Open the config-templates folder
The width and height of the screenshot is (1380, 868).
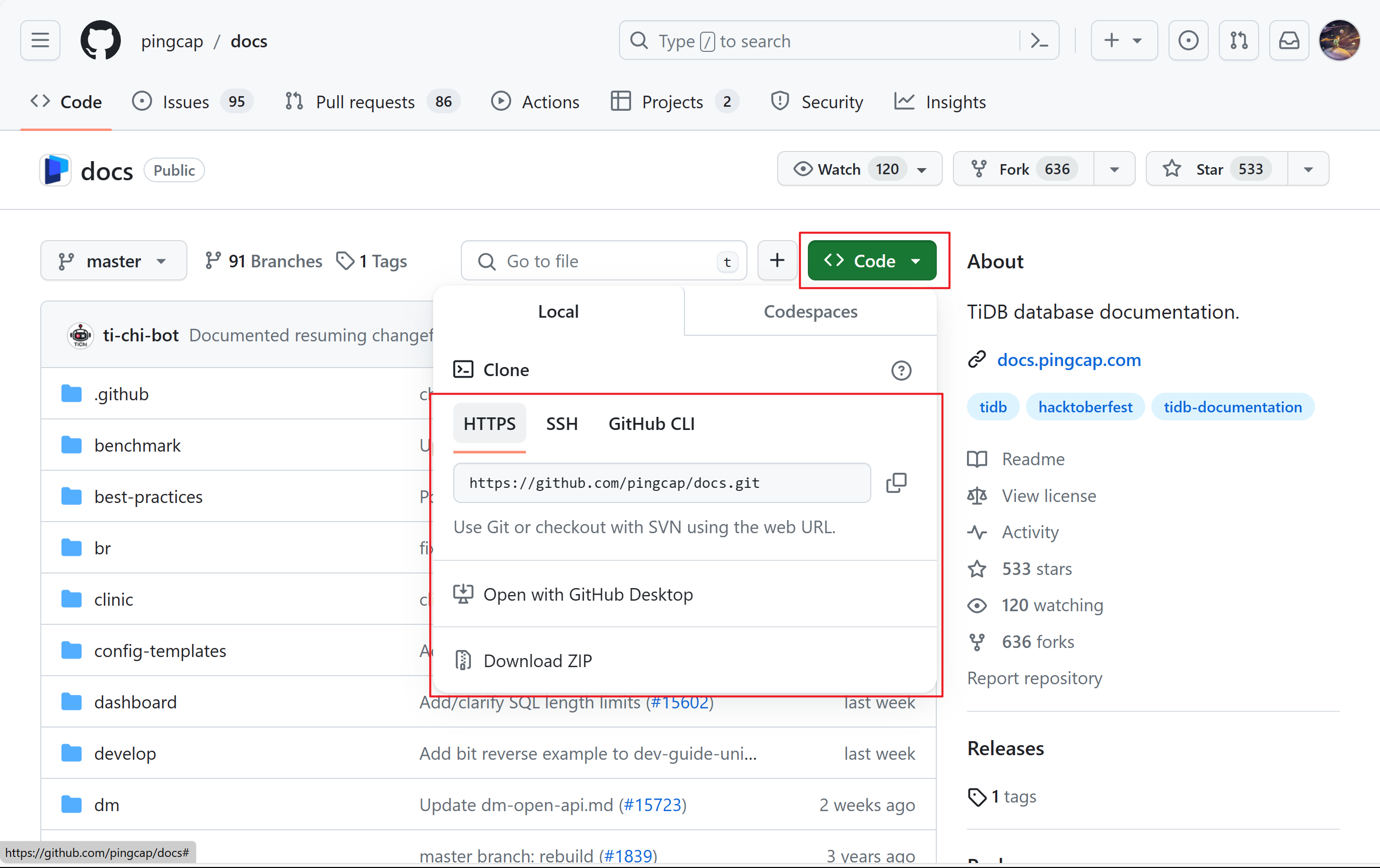coord(160,650)
